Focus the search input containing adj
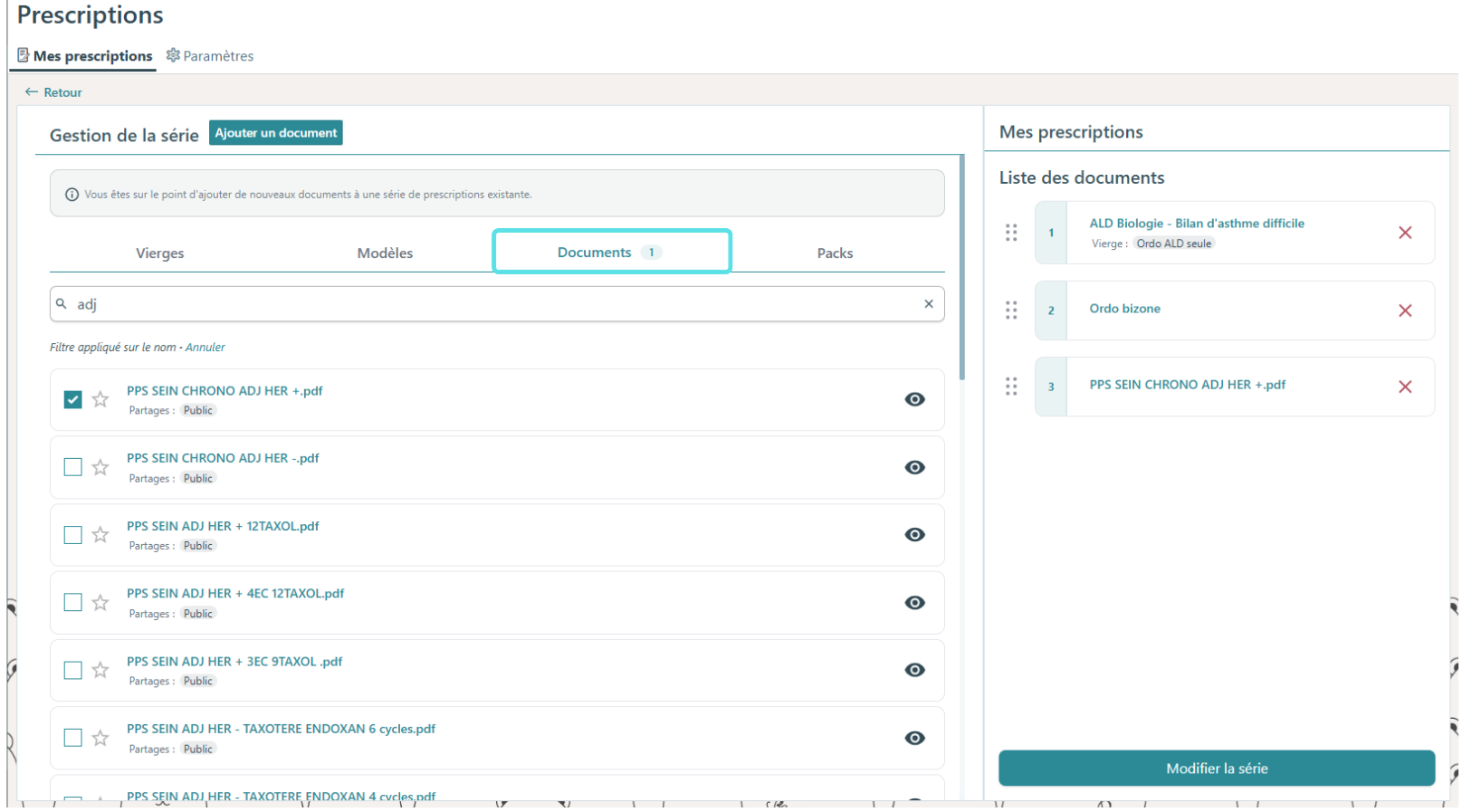The height and width of the screenshot is (812, 1462). pyautogui.click(x=497, y=304)
